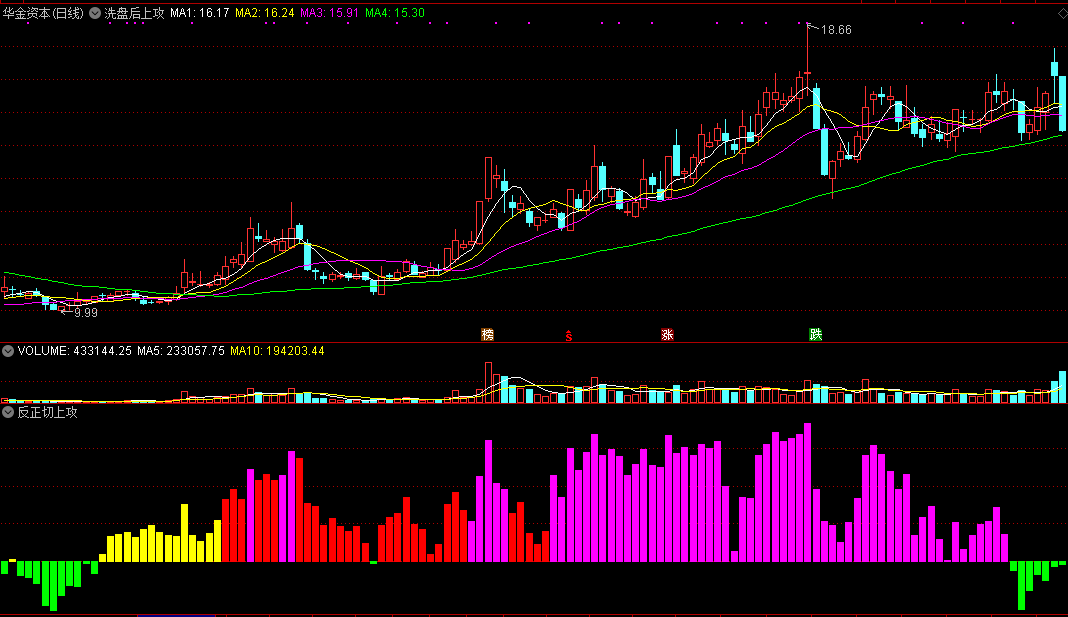Click the MA1: 16.17 value
Screen dimensions: 1068x617
pyautogui.click(x=200, y=13)
